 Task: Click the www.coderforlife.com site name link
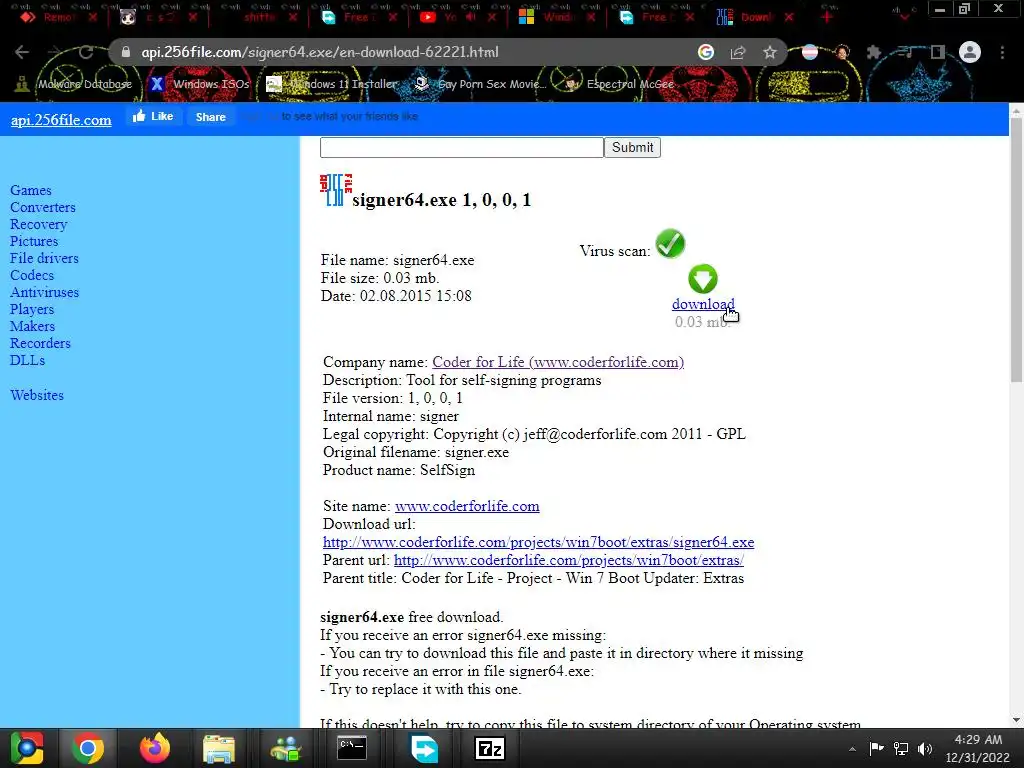click(x=467, y=506)
